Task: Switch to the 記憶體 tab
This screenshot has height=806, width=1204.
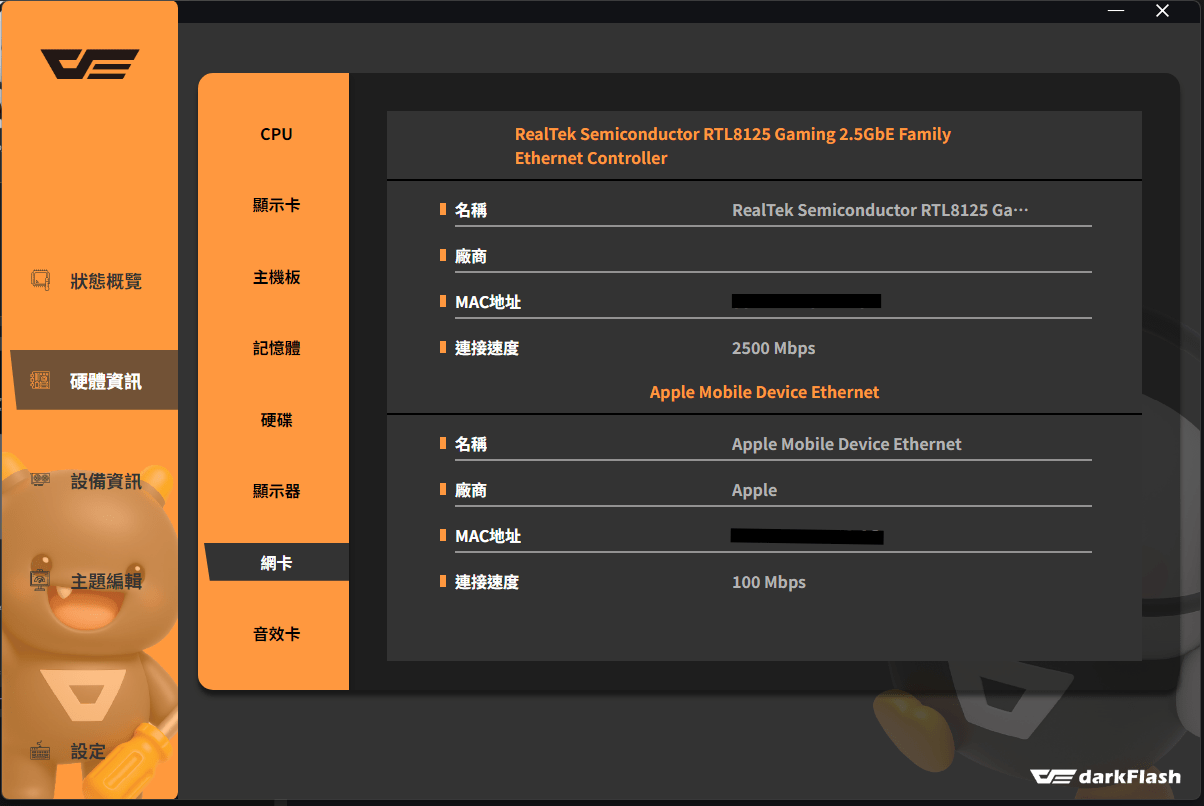Action: click(x=276, y=348)
